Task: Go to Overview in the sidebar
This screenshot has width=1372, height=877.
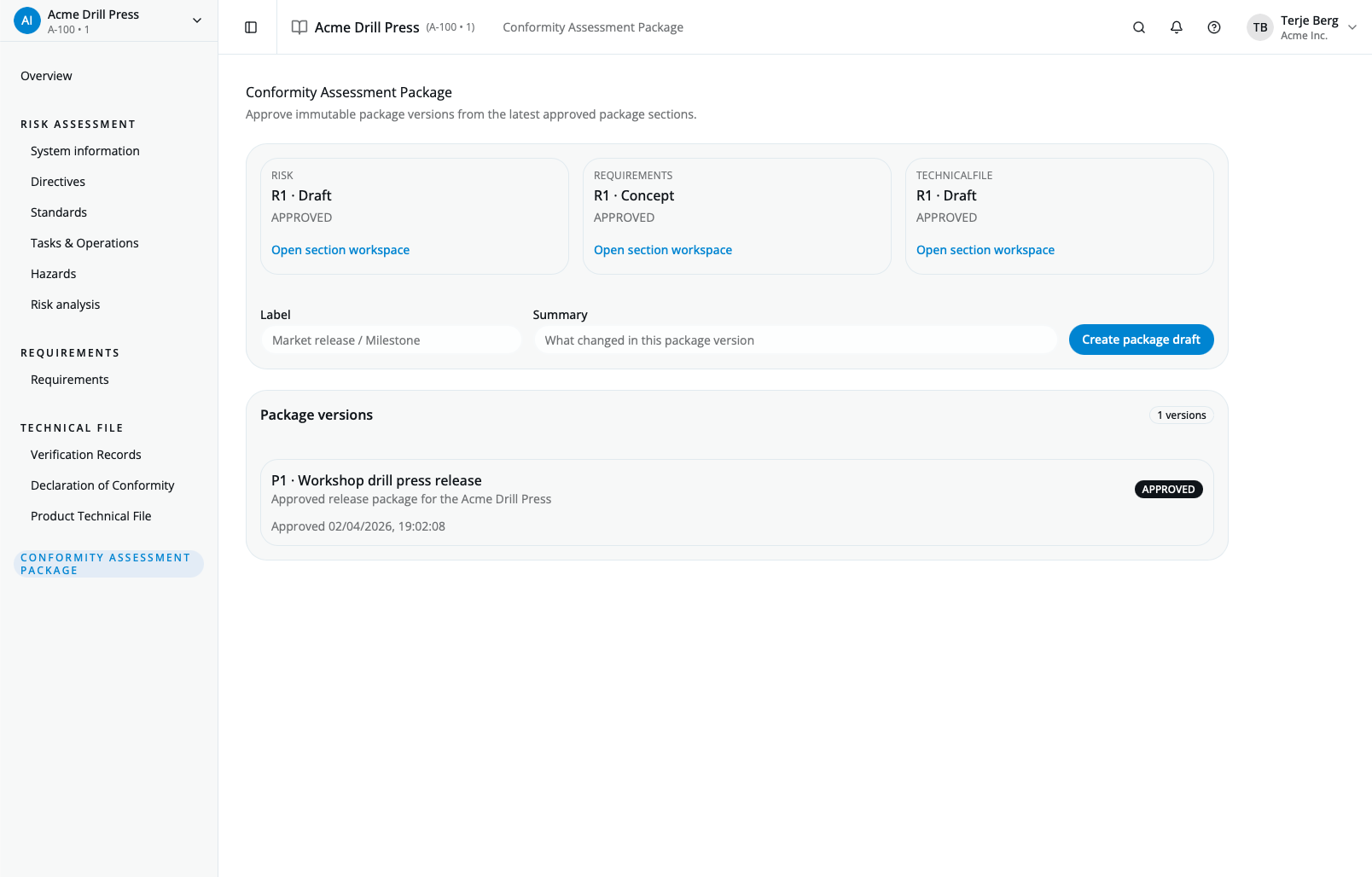Action: click(46, 76)
